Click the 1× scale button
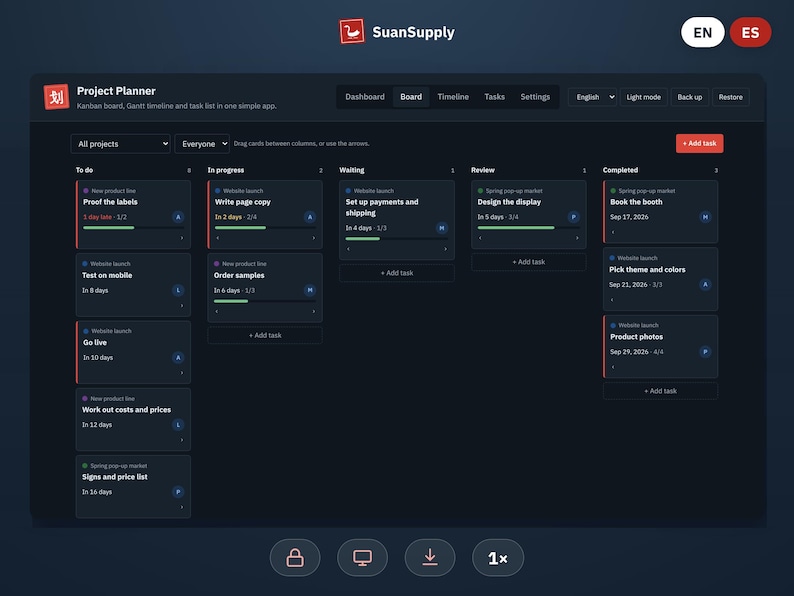794x596 pixels. pyautogui.click(x=498, y=558)
